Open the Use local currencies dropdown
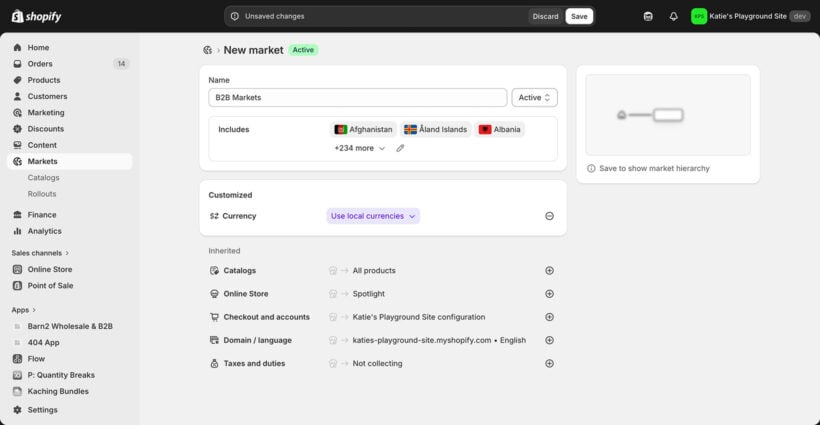The width and height of the screenshot is (820, 425). pos(373,216)
